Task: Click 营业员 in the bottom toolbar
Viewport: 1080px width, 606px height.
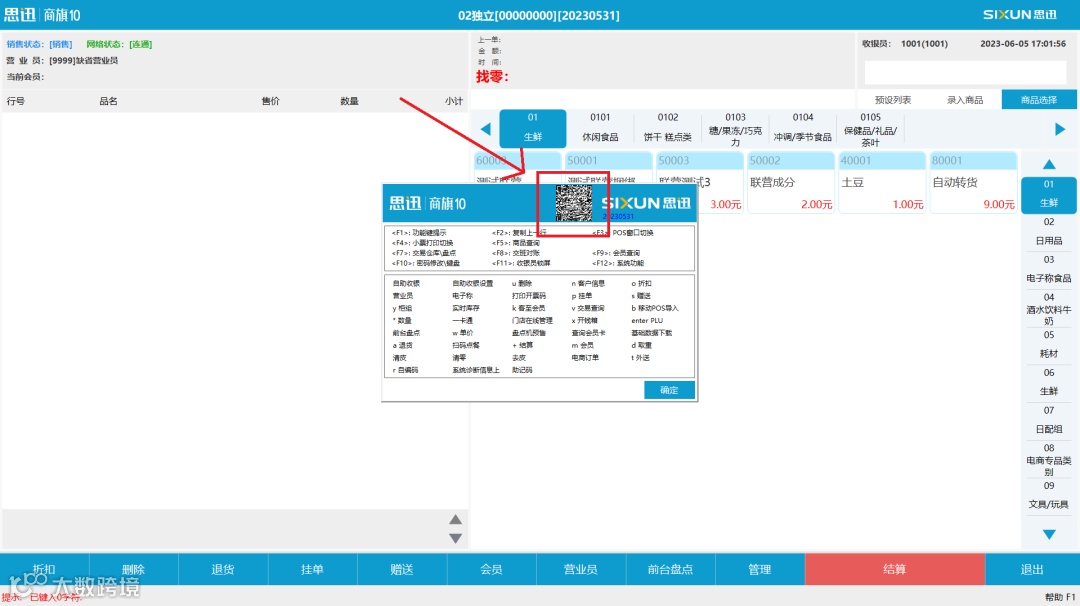Action: [581, 570]
